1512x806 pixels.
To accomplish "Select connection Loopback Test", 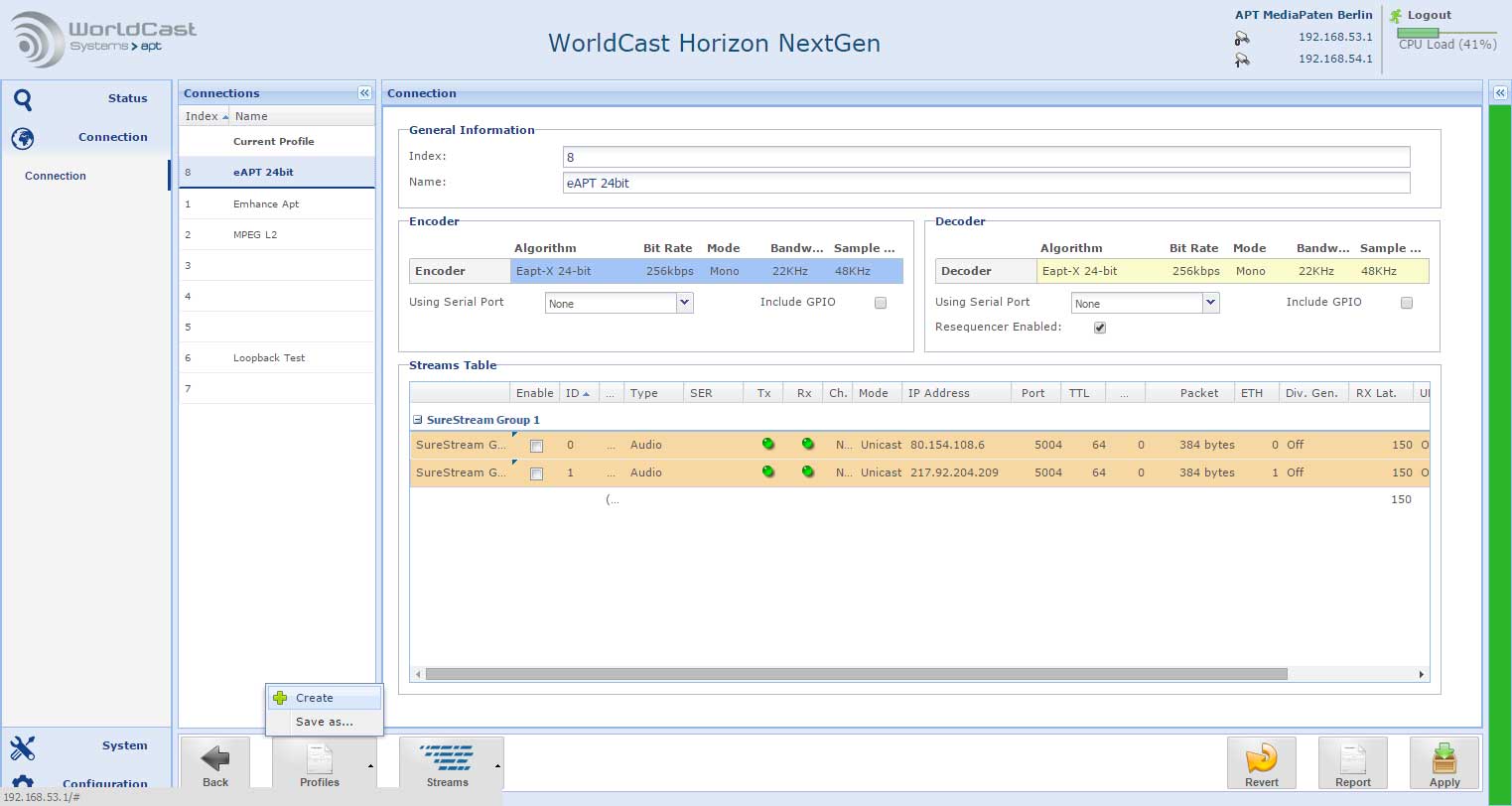I will 277,357.
